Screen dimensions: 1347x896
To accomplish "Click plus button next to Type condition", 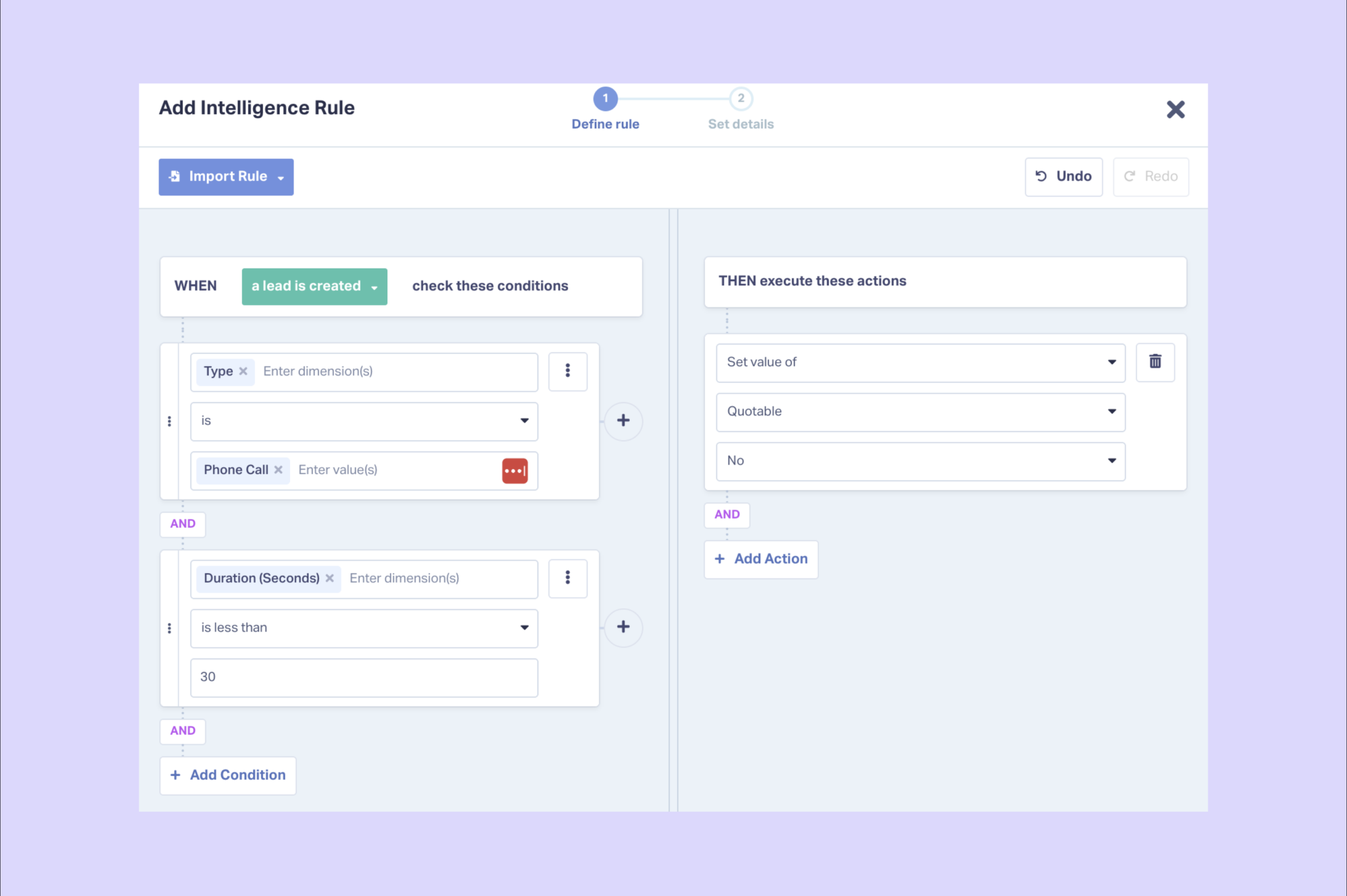I will click(x=623, y=421).
